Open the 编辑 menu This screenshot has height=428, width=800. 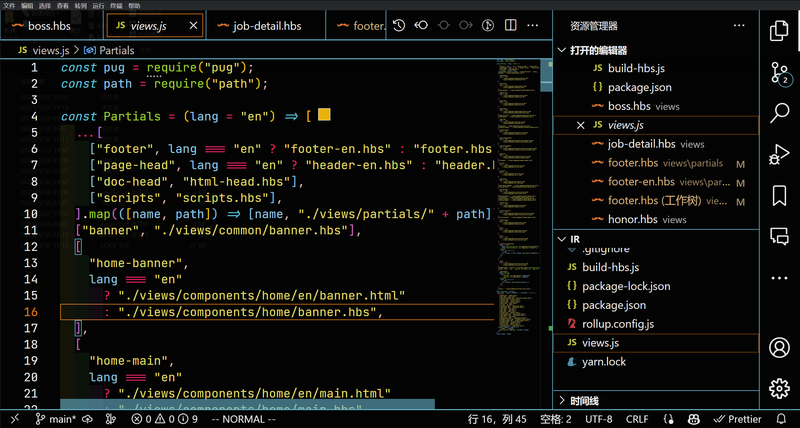[x=27, y=6]
